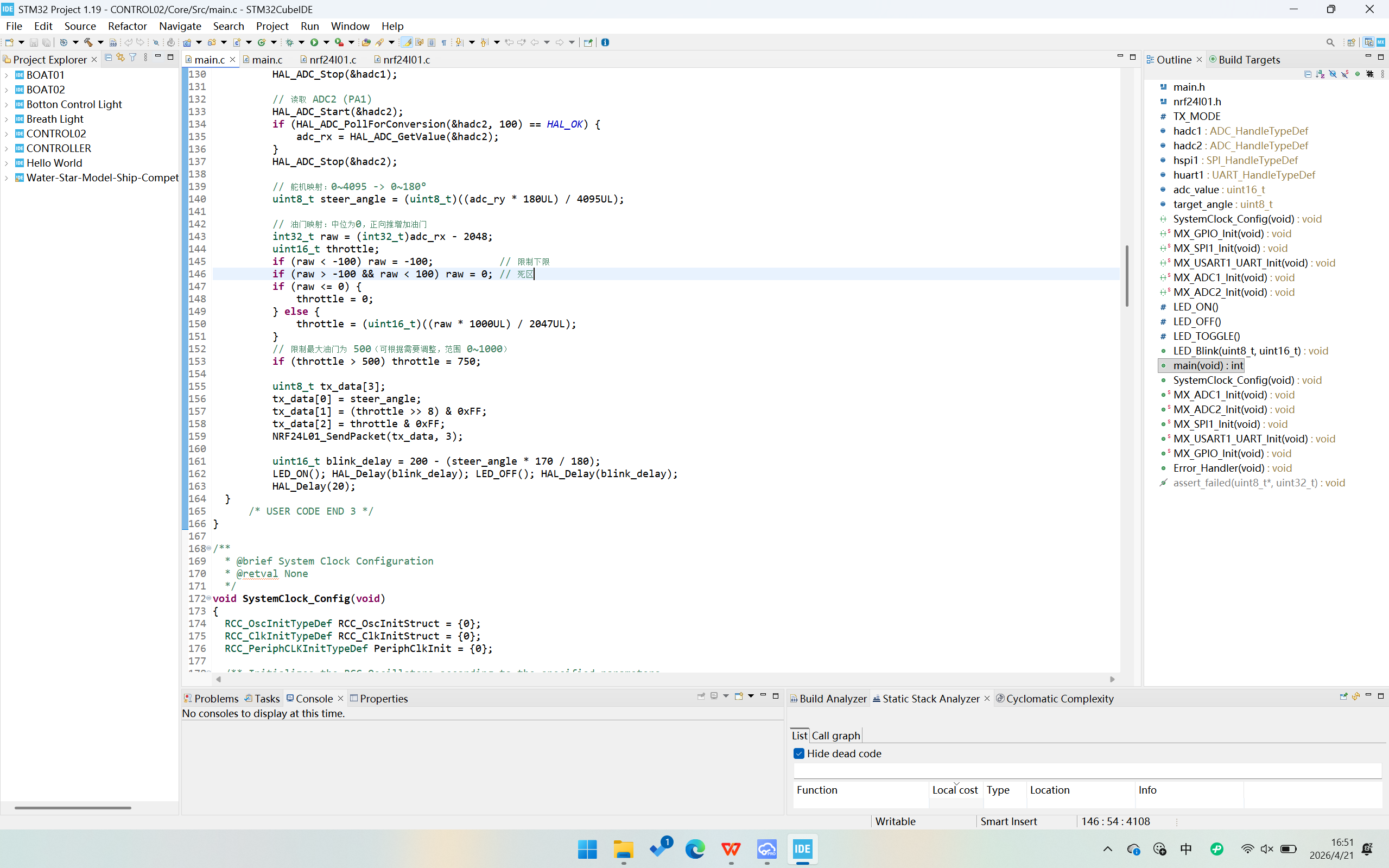This screenshot has height=868, width=1389.
Task: Expand the Breath Light project
Action: (x=7, y=119)
